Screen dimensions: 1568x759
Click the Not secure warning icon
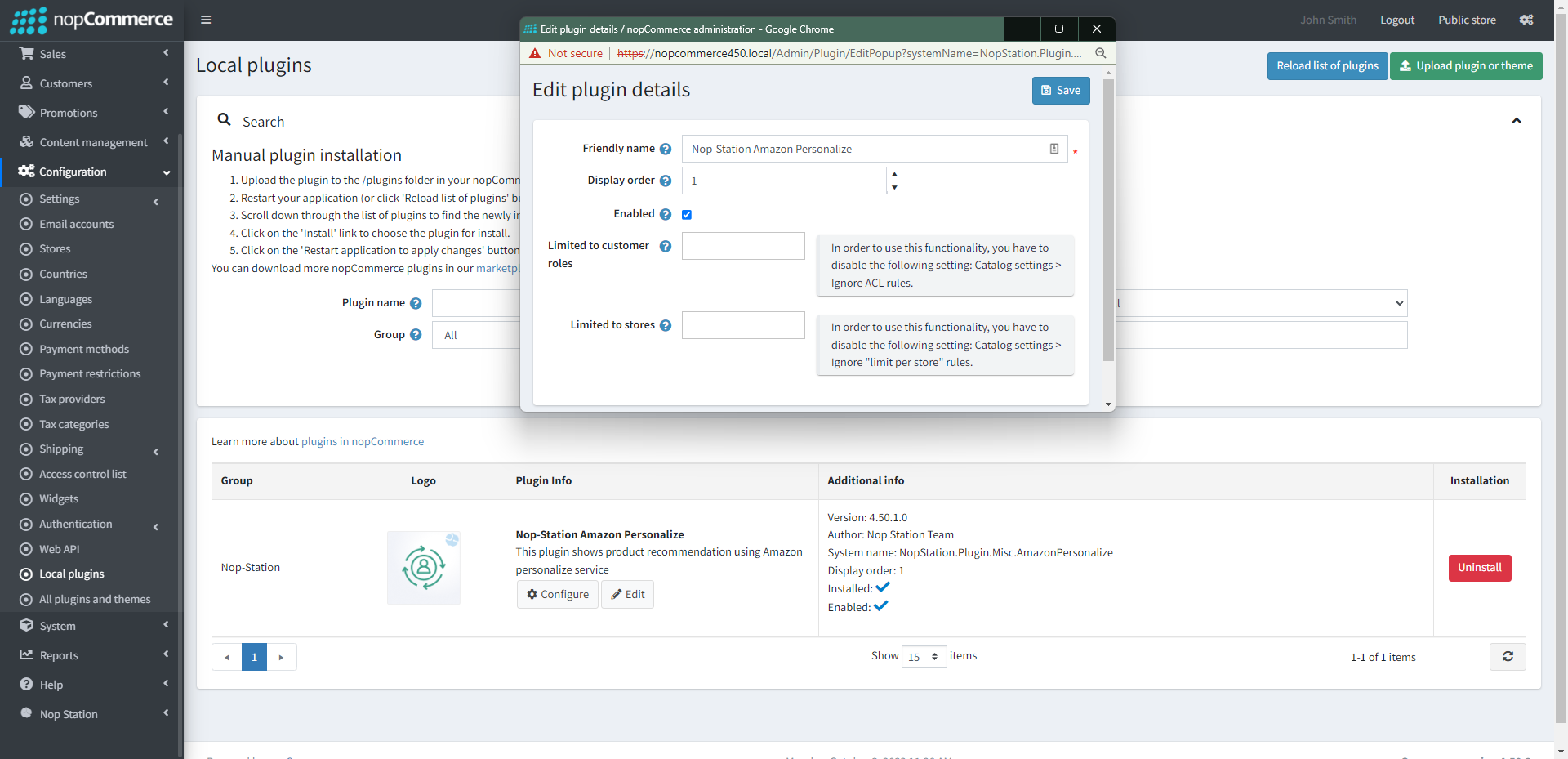[535, 53]
